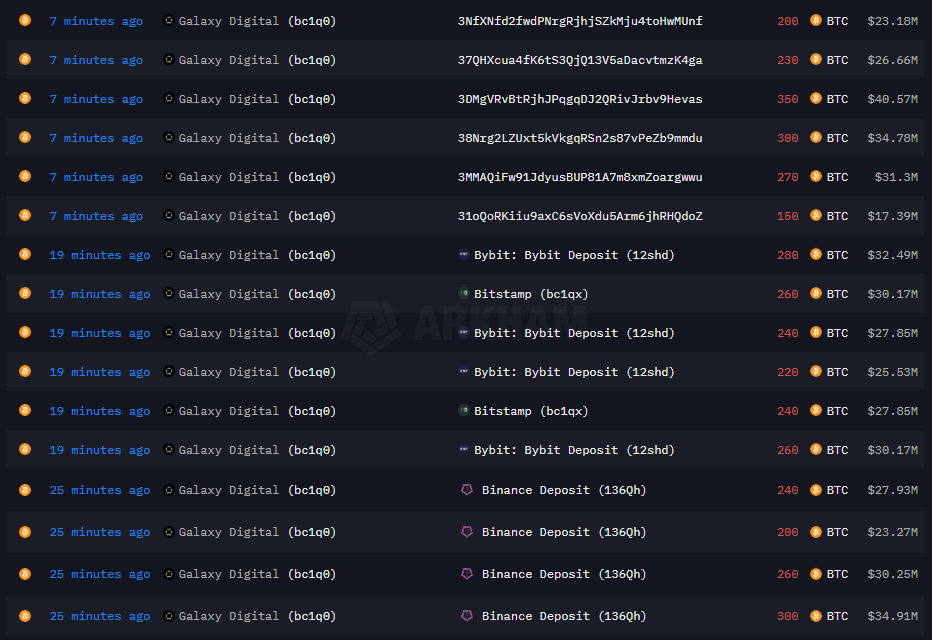Select the 200 BTC amount in the $23.27M row
This screenshot has height=640, width=932.
(788, 532)
